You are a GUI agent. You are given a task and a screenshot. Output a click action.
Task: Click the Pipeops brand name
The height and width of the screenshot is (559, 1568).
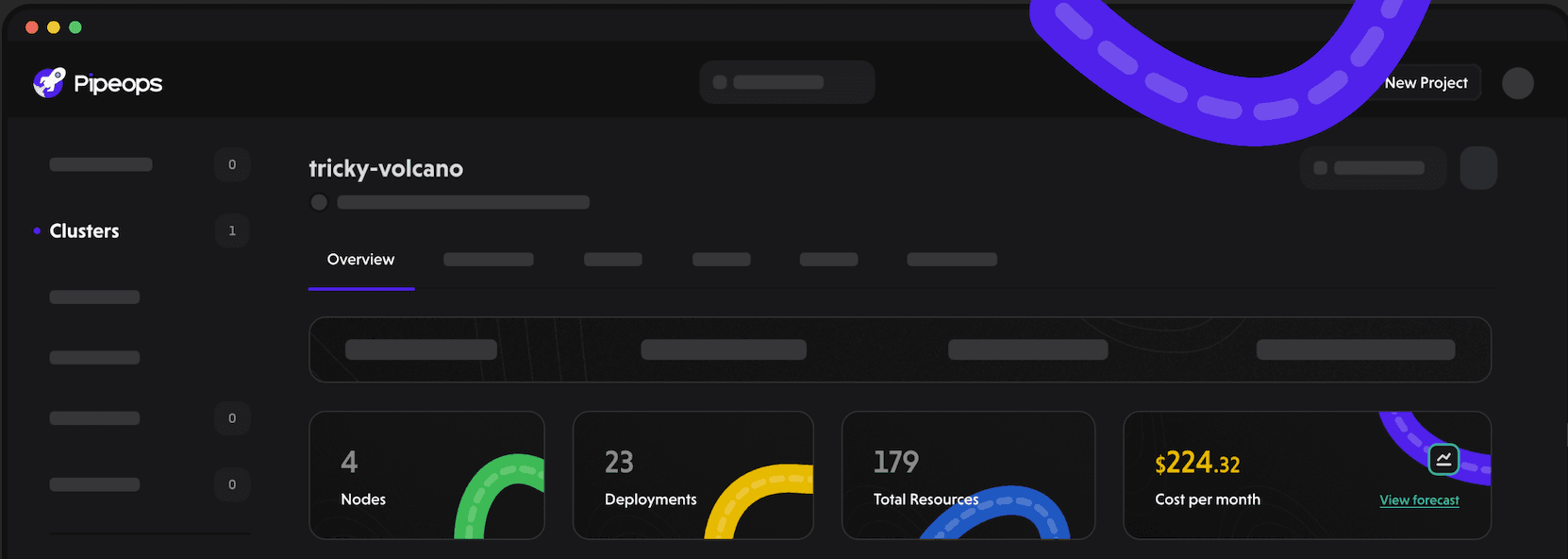[118, 84]
